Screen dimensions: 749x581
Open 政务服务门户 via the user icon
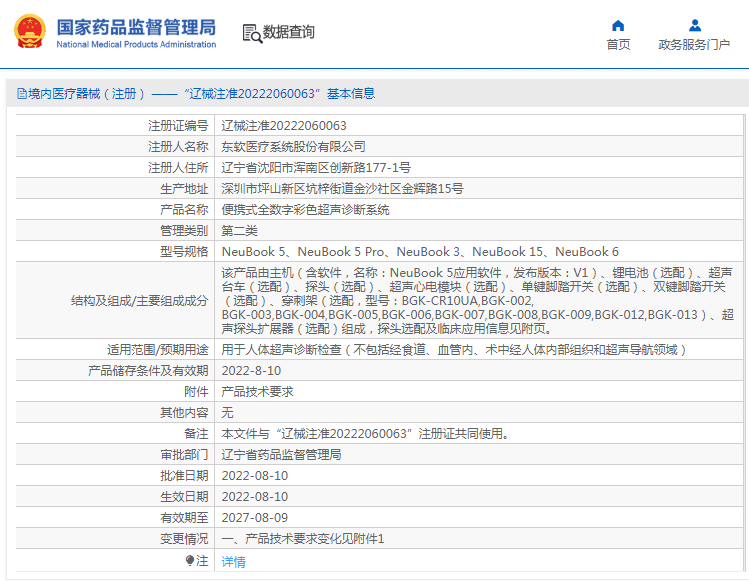point(695,25)
